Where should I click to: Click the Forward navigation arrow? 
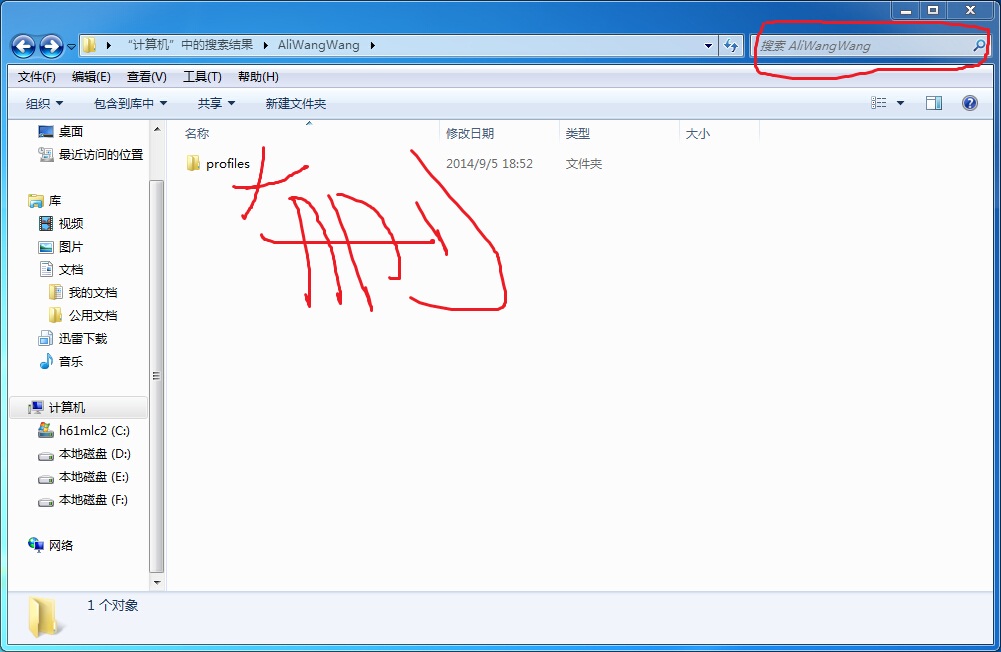[x=51, y=46]
